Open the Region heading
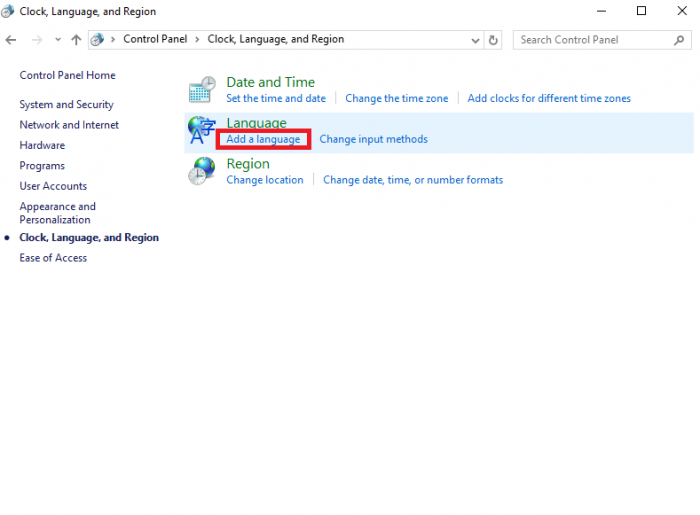Screen dimensions: 700x515 pyautogui.click(x=248, y=164)
